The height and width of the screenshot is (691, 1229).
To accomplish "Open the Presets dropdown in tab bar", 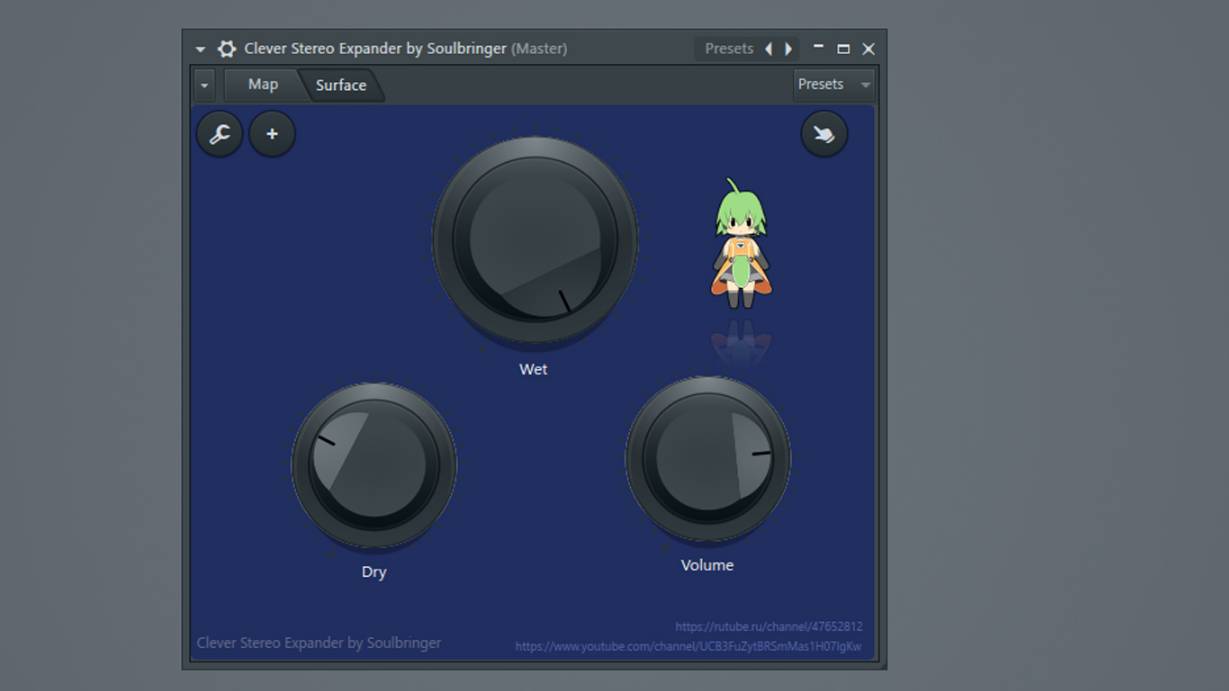I will 834,85.
